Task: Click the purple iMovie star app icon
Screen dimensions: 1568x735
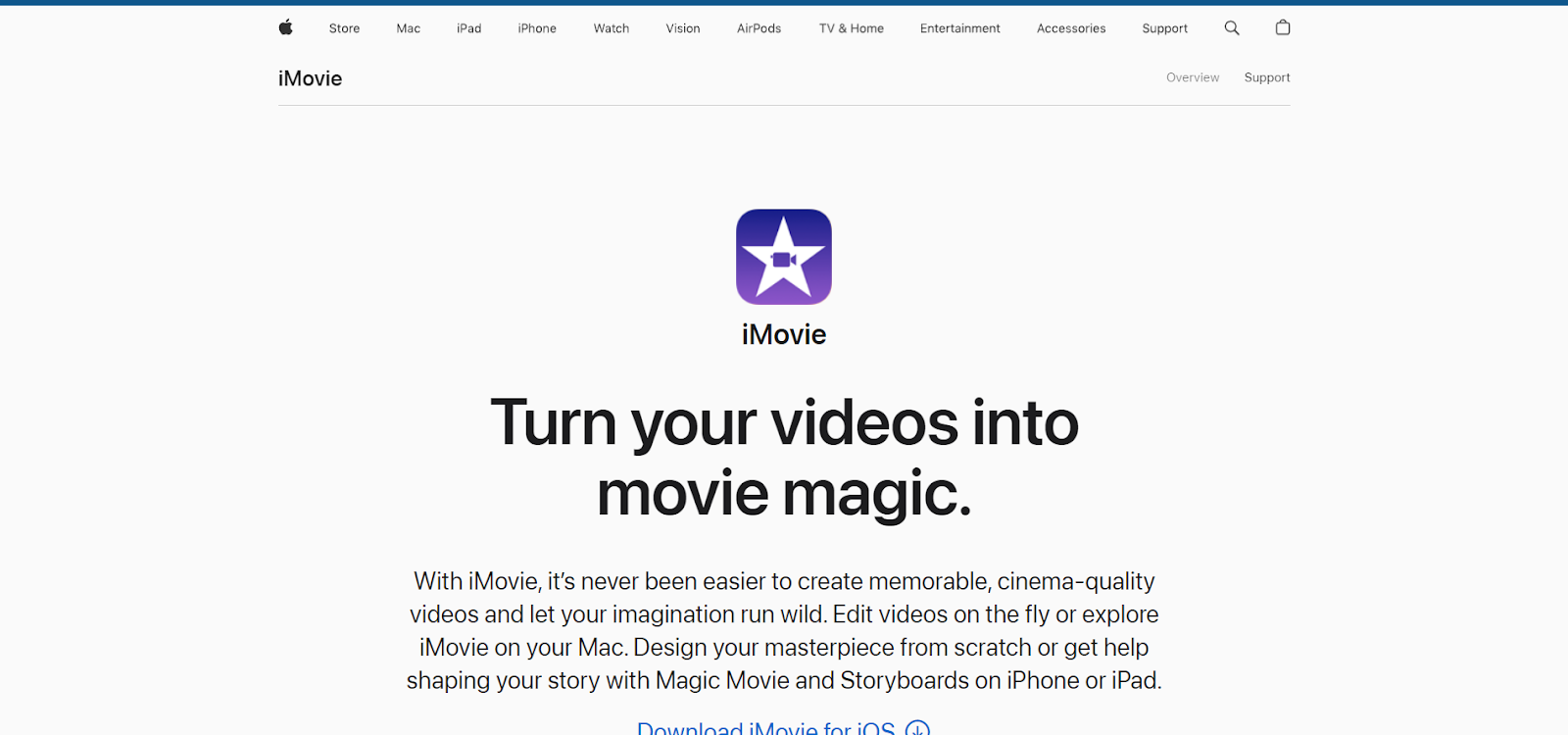Action: pyautogui.click(x=784, y=257)
